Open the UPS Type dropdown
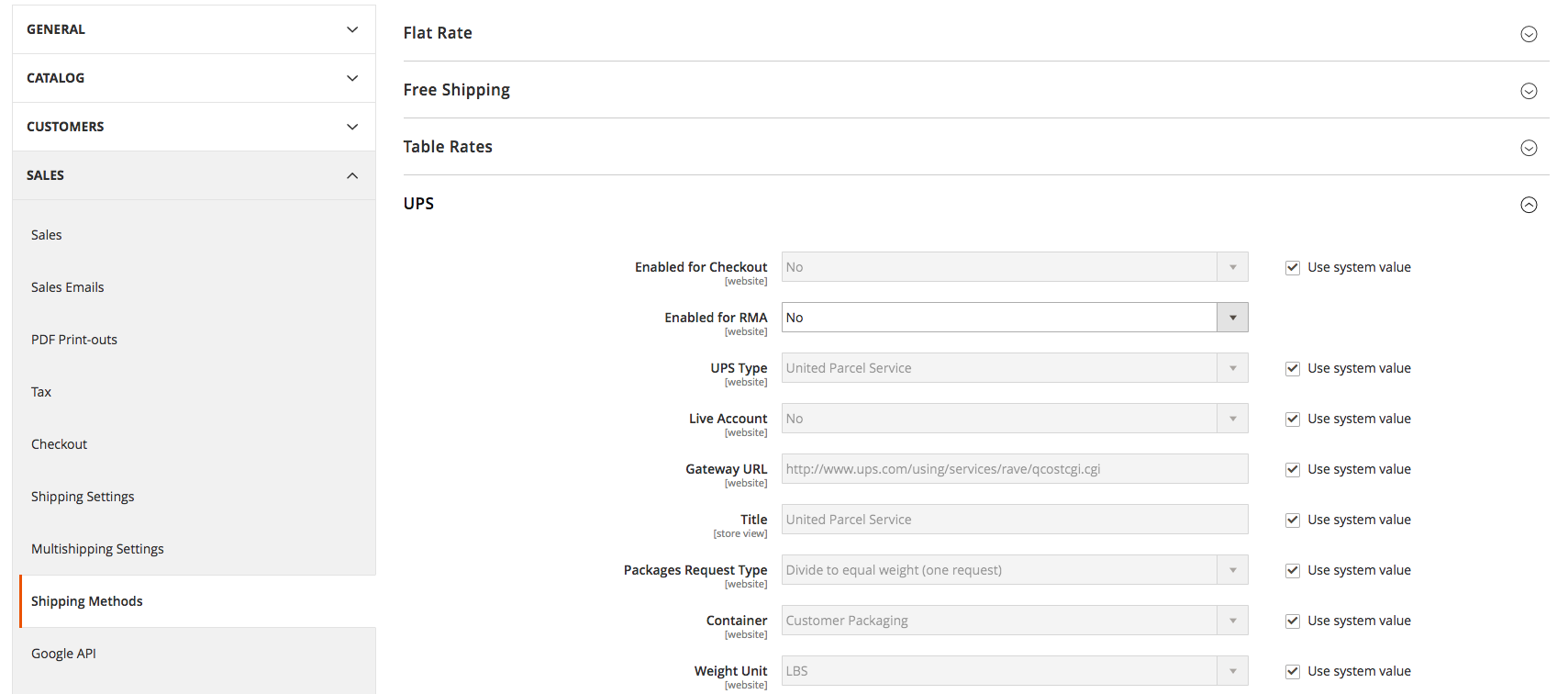Image resolution: width=1568 pixels, height=694 pixels. (x=1015, y=368)
